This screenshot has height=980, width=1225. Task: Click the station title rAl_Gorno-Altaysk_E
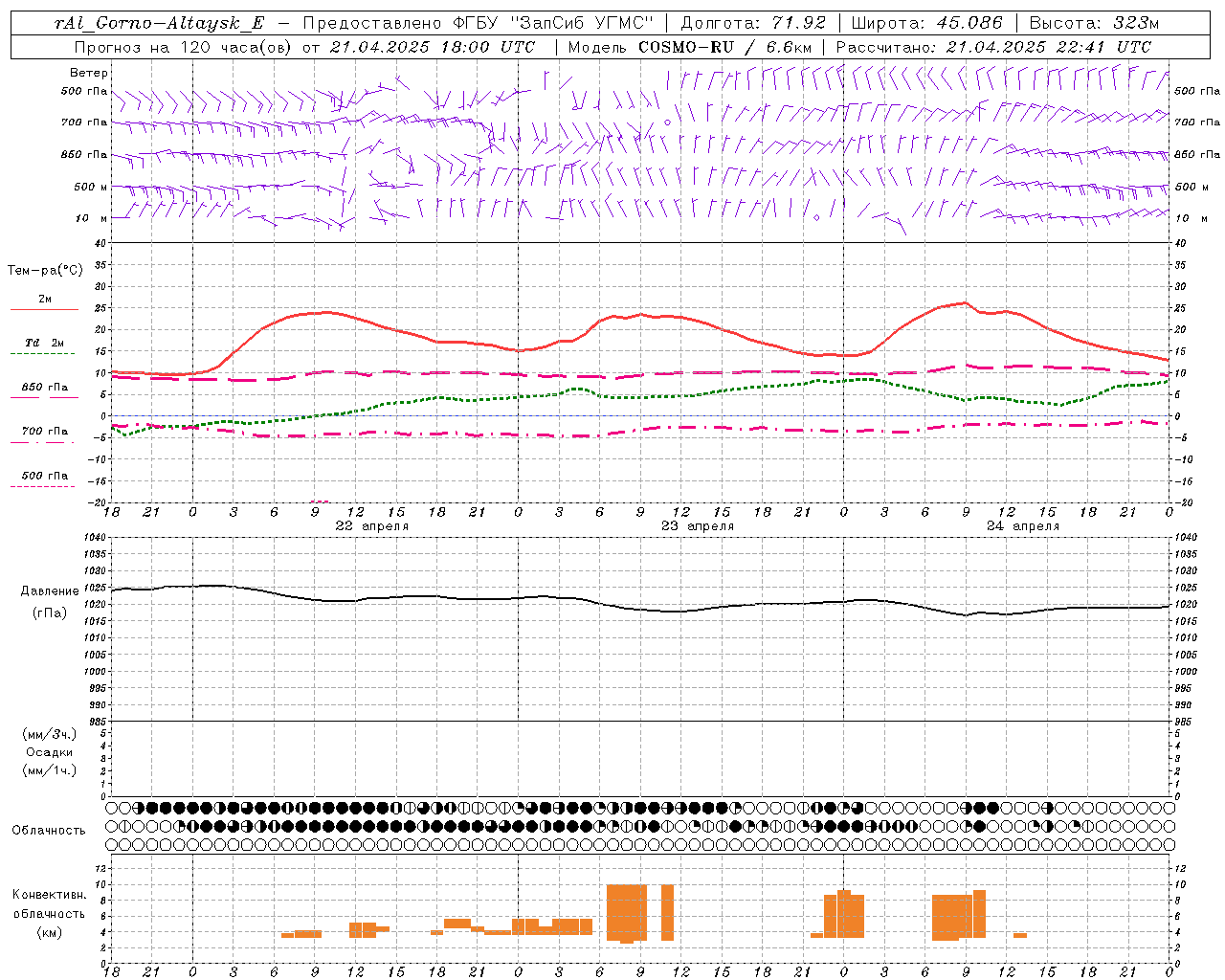158,23
